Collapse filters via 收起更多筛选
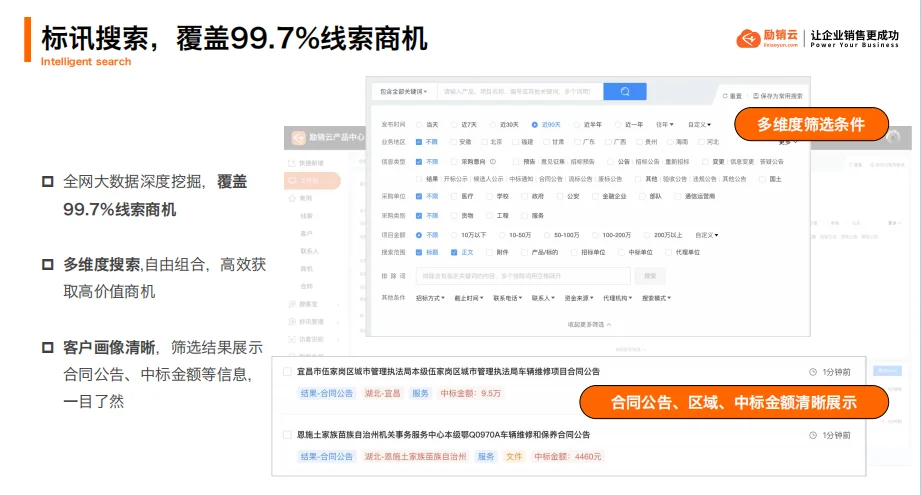Image resolution: width=921 pixels, height=495 pixels. pos(589,324)
